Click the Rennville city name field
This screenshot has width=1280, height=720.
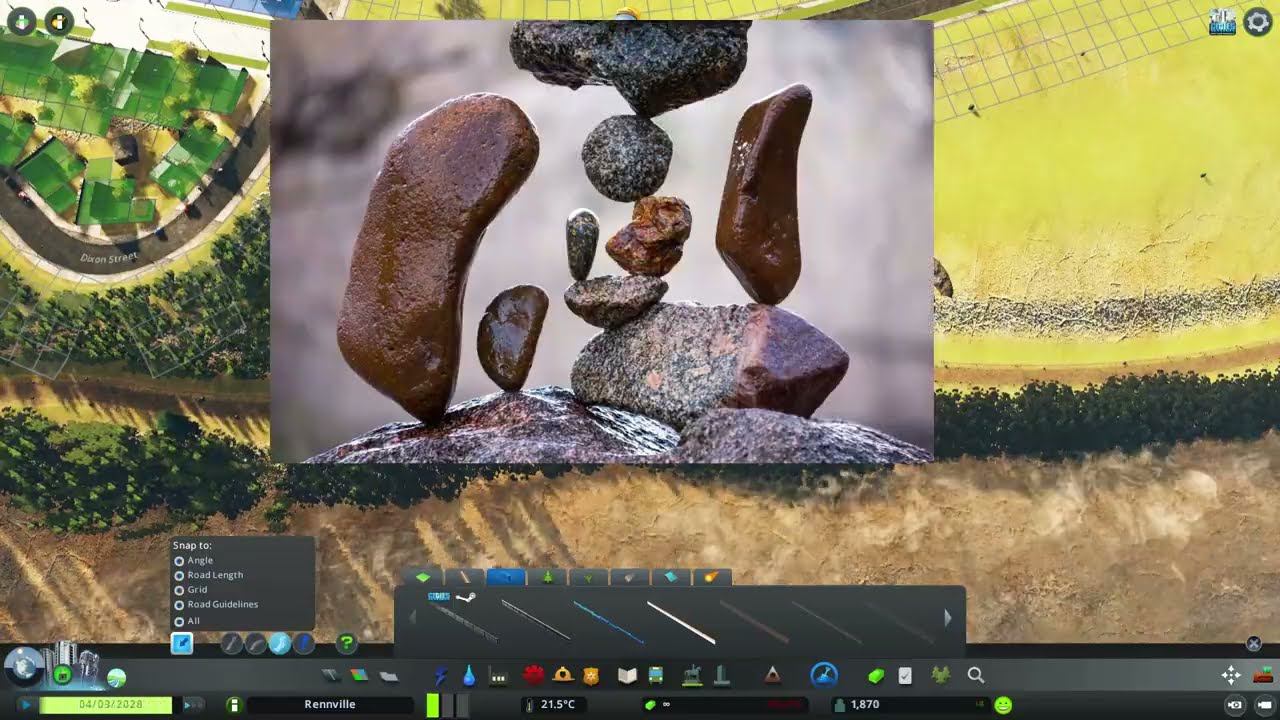(330, 705)
